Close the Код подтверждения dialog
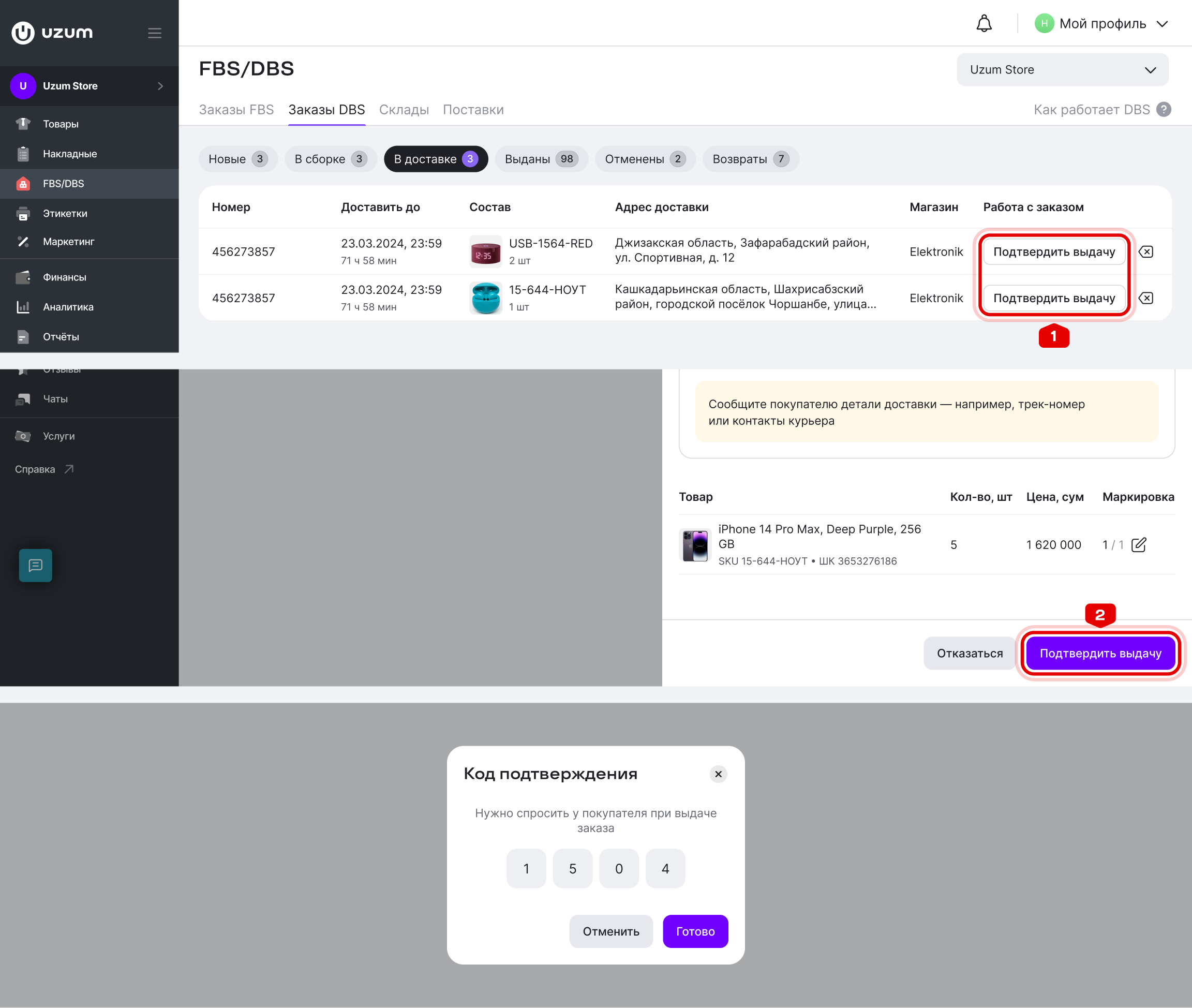This screenshot has width=1192, height=1008. point(718,774)
